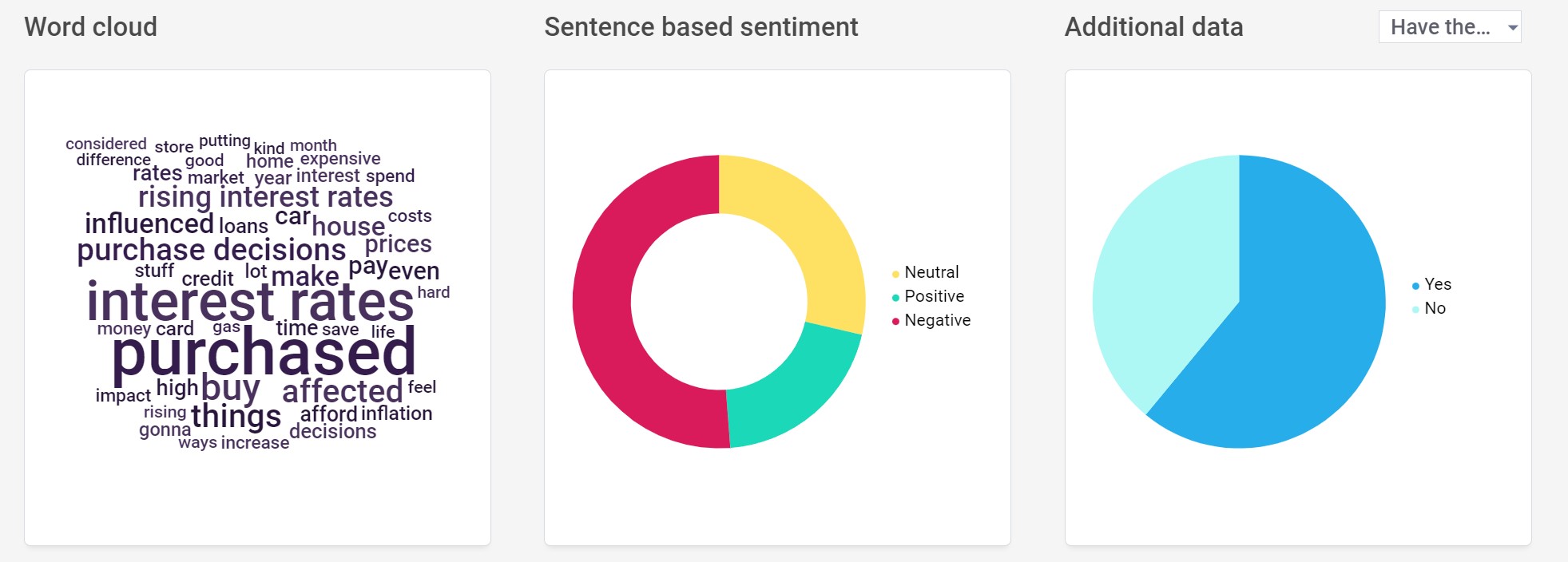Click 'influenced' in the word cloud
1568x562 pixels.
tap(149, 224)
